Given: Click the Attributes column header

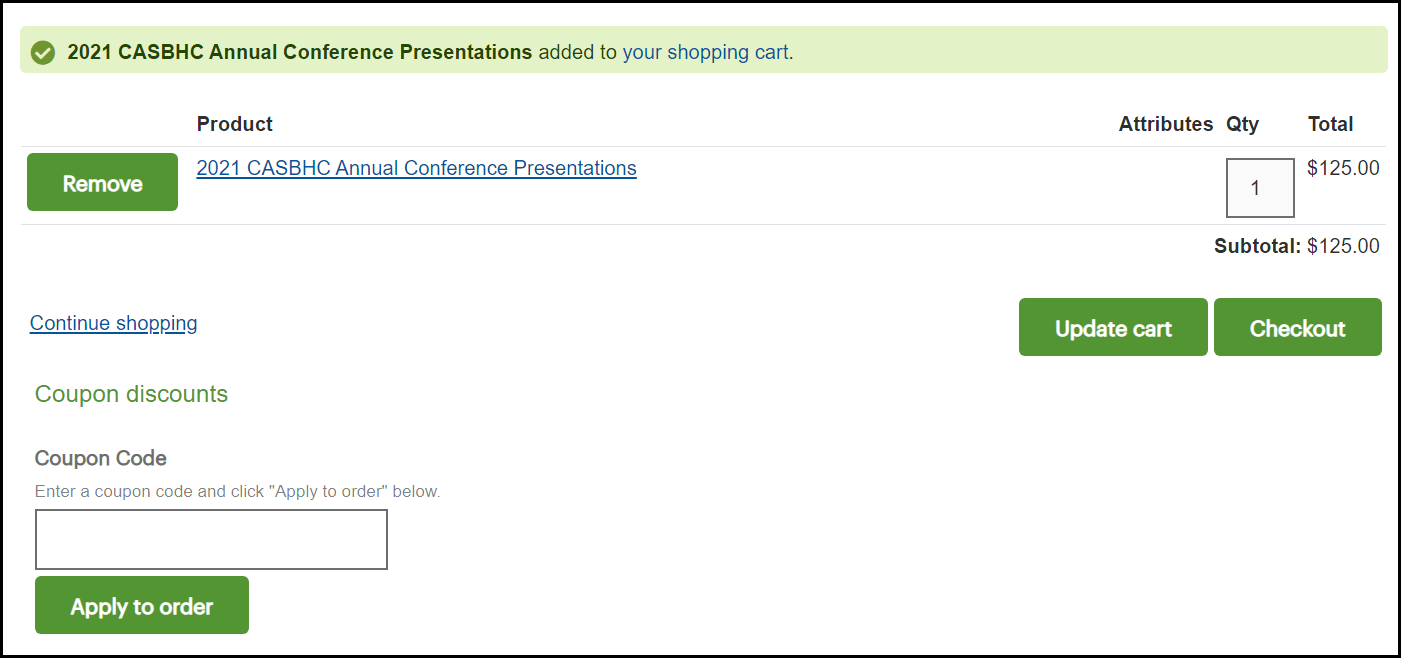Looking at the screenshot, I should pos(1165,123).
